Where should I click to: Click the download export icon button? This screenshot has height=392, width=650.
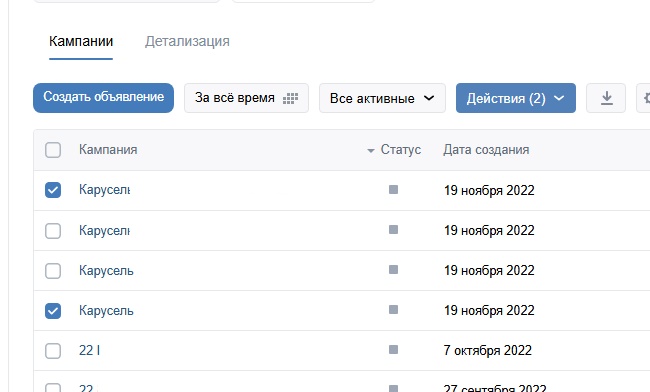[x=606, y=98]
